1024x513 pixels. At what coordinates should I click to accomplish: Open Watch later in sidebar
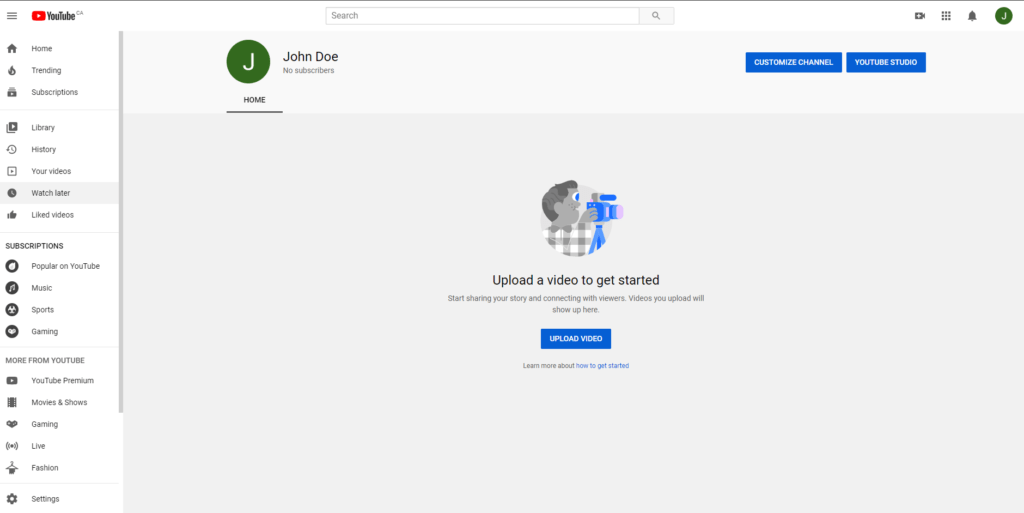pyautogui.click(x=50, y=193)
